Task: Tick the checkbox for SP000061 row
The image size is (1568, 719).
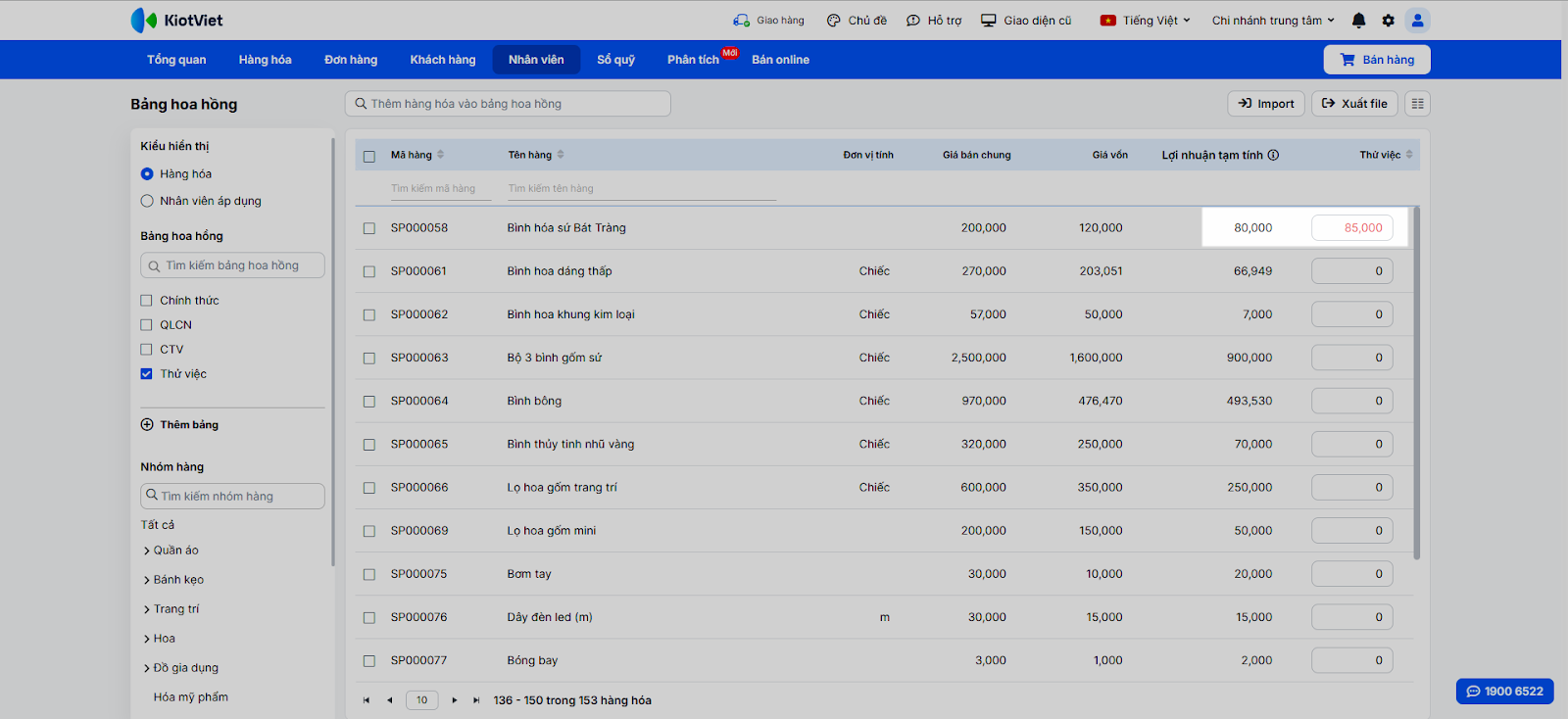Action: click(x=369, y=271)
